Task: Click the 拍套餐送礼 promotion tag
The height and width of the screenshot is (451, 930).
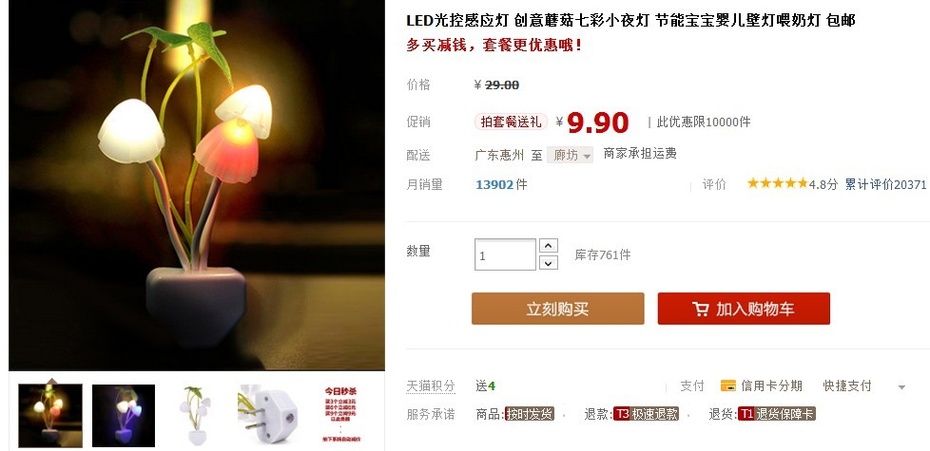Action: coord(511,122)
